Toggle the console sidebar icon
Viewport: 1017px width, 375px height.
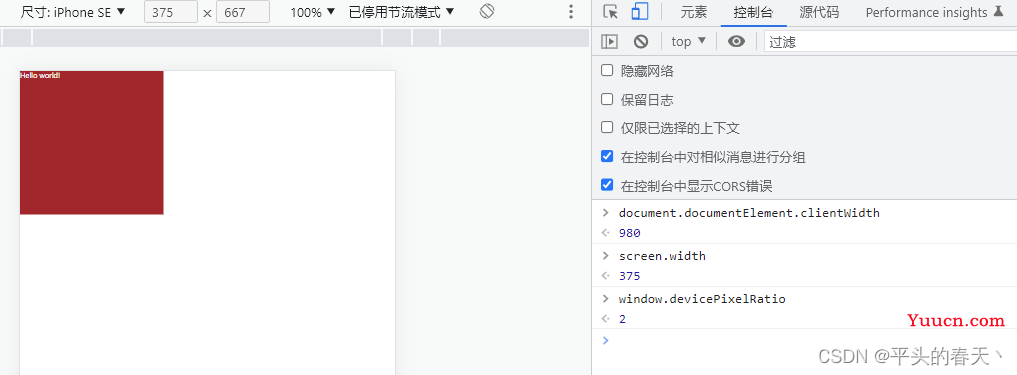[610, 42]
